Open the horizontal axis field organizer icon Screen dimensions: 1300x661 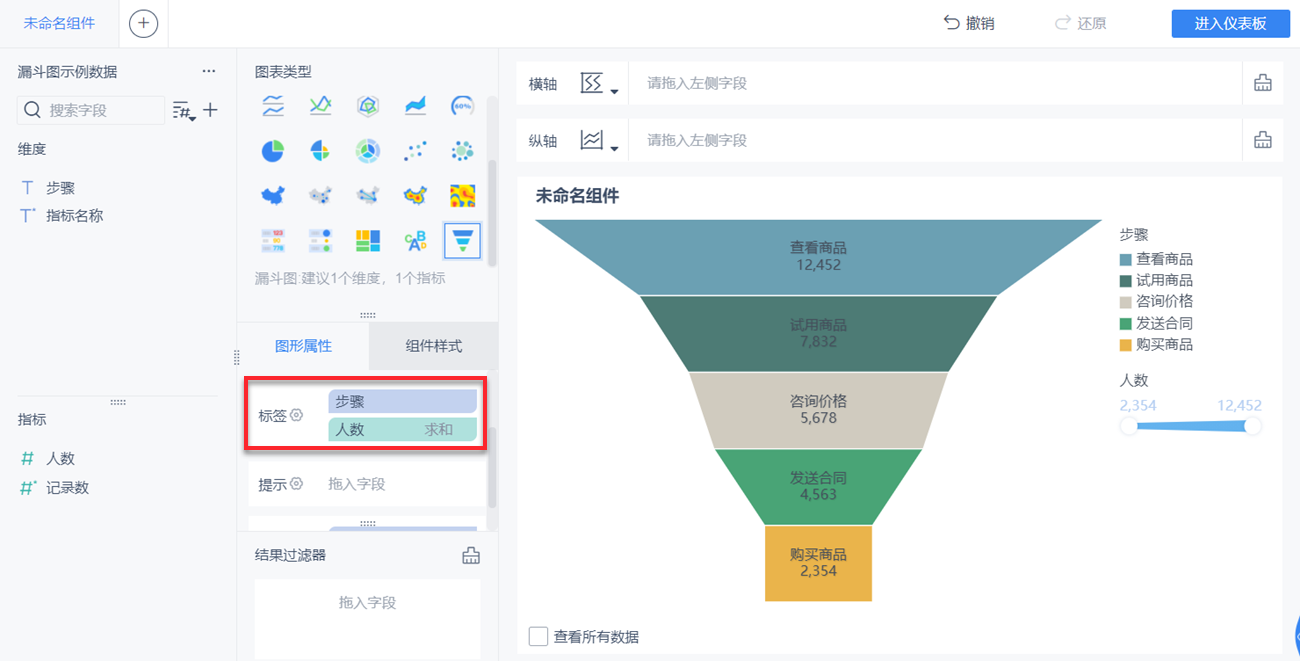tap(1262, 83)
